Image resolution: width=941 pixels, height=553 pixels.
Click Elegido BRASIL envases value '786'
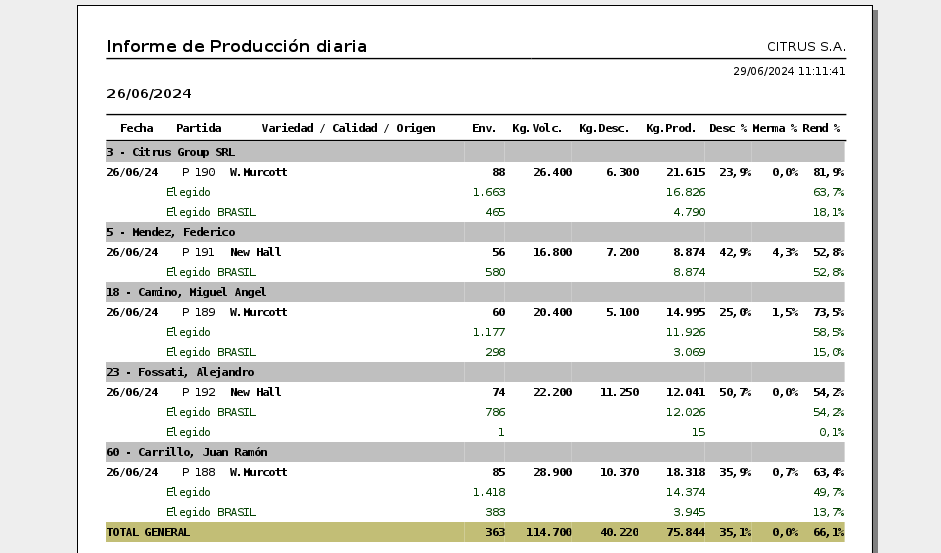[495, 412]
